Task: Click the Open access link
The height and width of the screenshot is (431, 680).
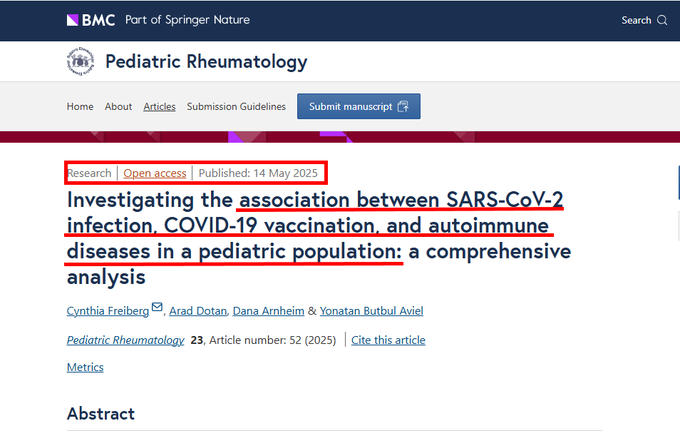Action: click(x=155, y=173)
